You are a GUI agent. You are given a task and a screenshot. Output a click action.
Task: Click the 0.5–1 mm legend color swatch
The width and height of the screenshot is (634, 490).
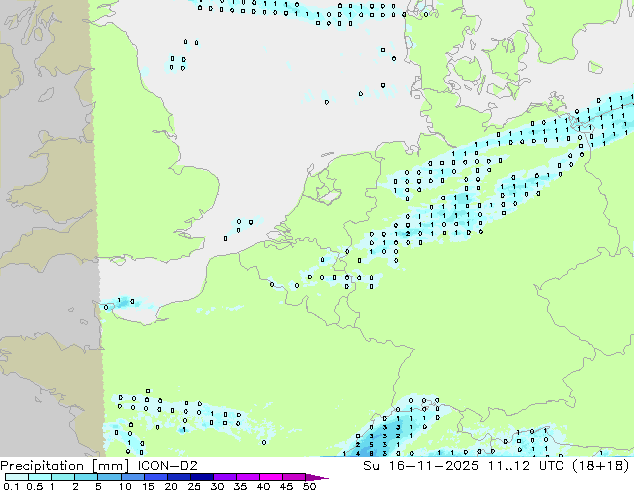(40, 477)
